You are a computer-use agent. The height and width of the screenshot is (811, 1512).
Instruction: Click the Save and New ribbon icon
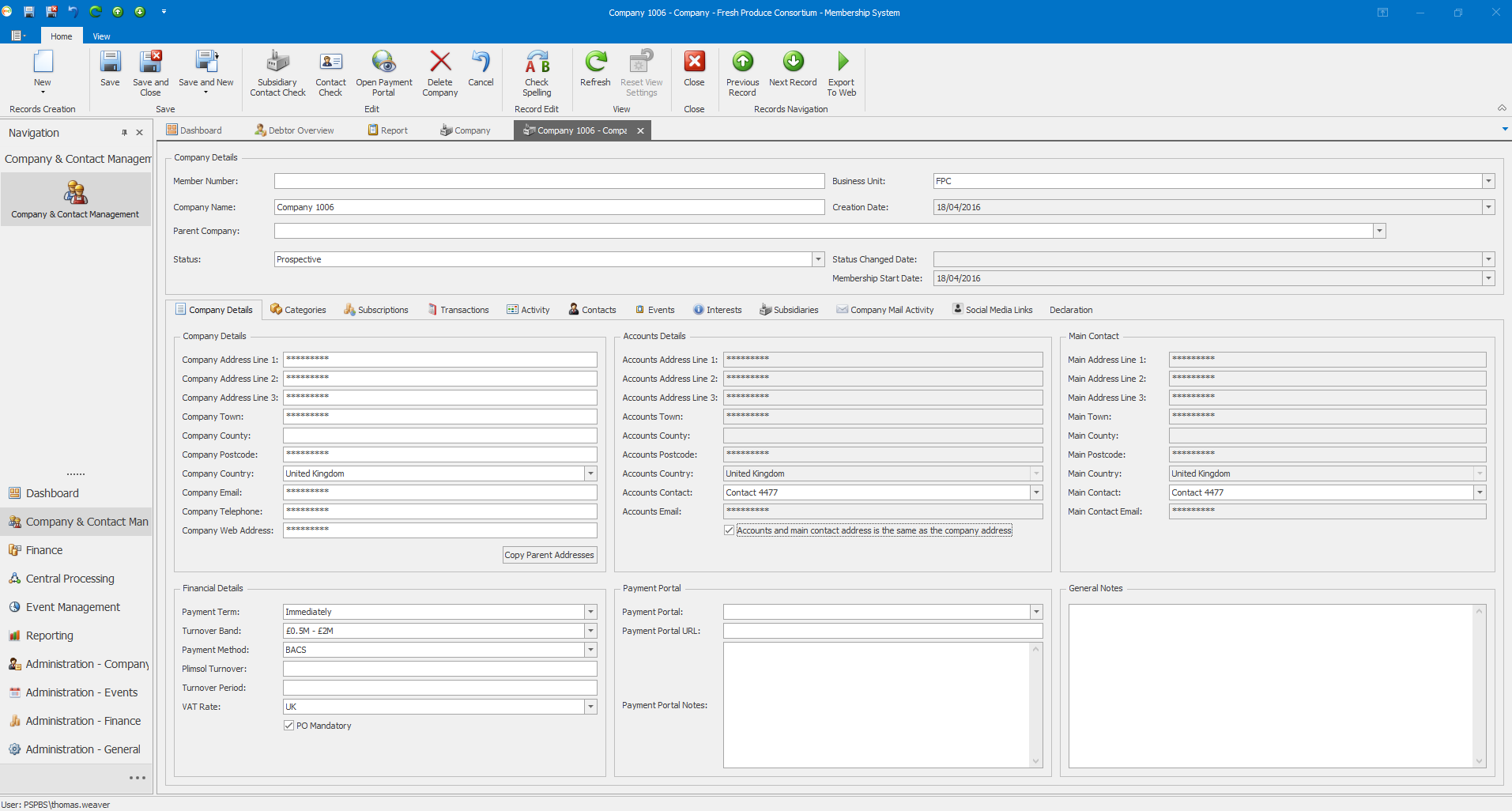[x=206, y=62]
